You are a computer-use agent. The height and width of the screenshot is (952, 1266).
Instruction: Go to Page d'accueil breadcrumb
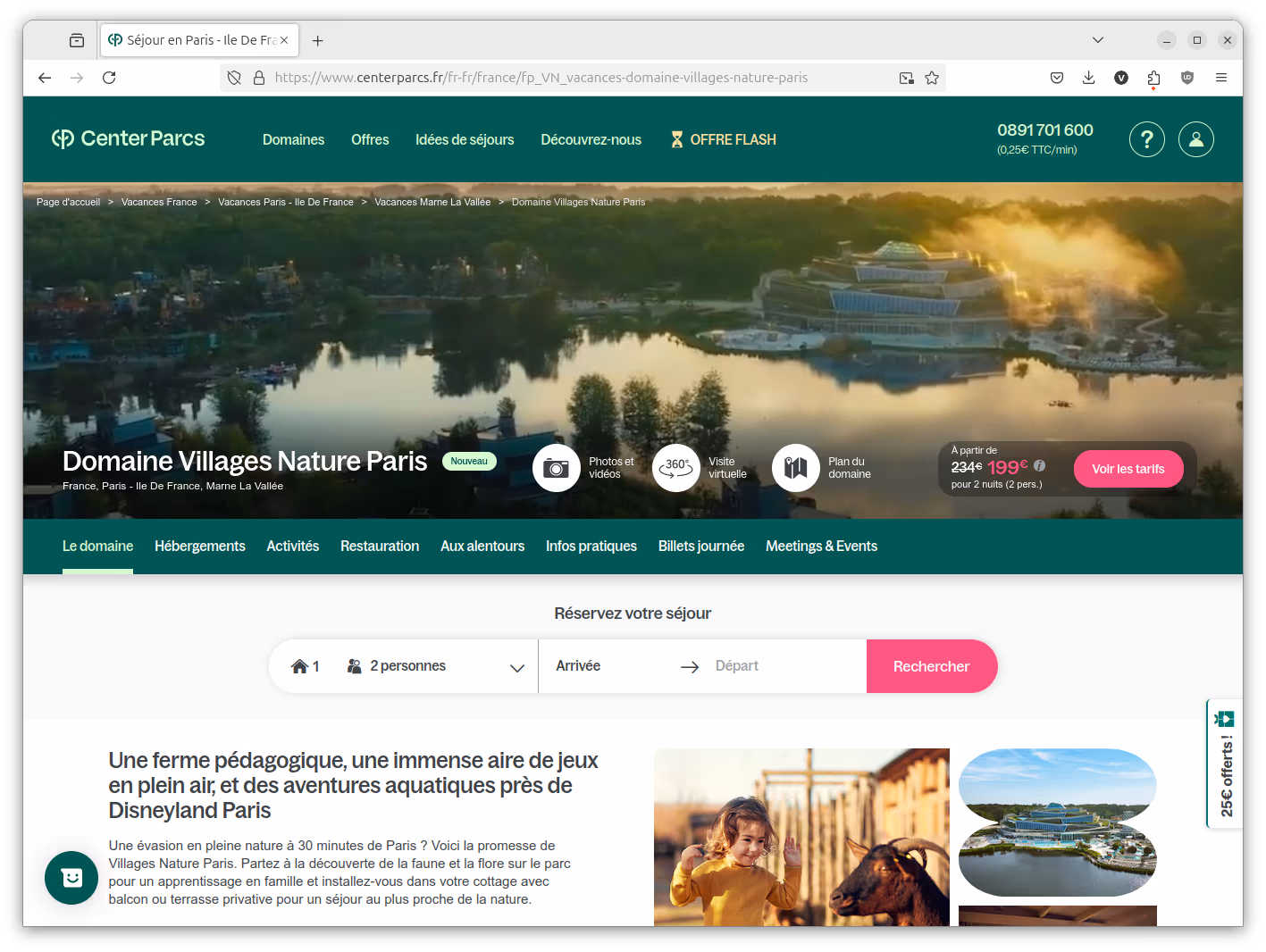click(x=68, y=202)
